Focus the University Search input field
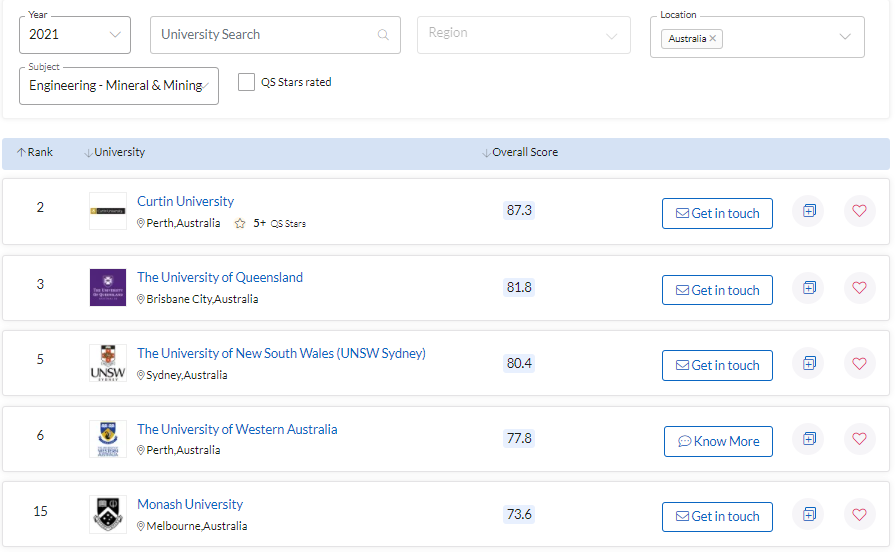The image size is (895, 552). click(275, 35)
